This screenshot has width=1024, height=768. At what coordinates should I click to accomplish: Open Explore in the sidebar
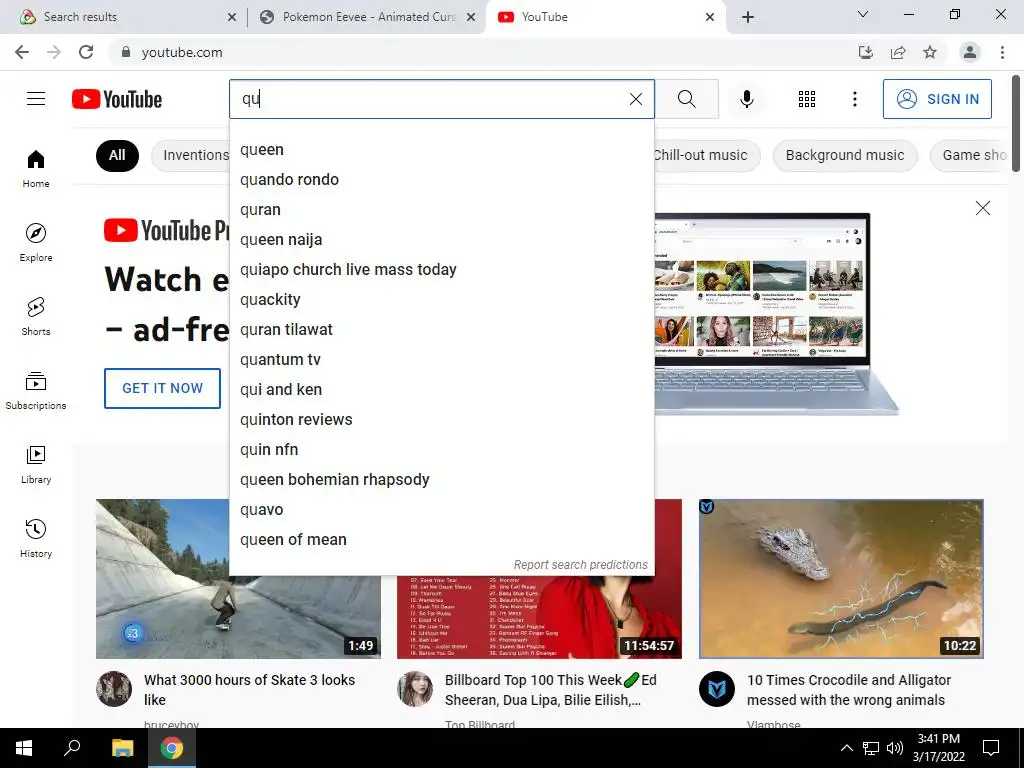coord(36,242)
